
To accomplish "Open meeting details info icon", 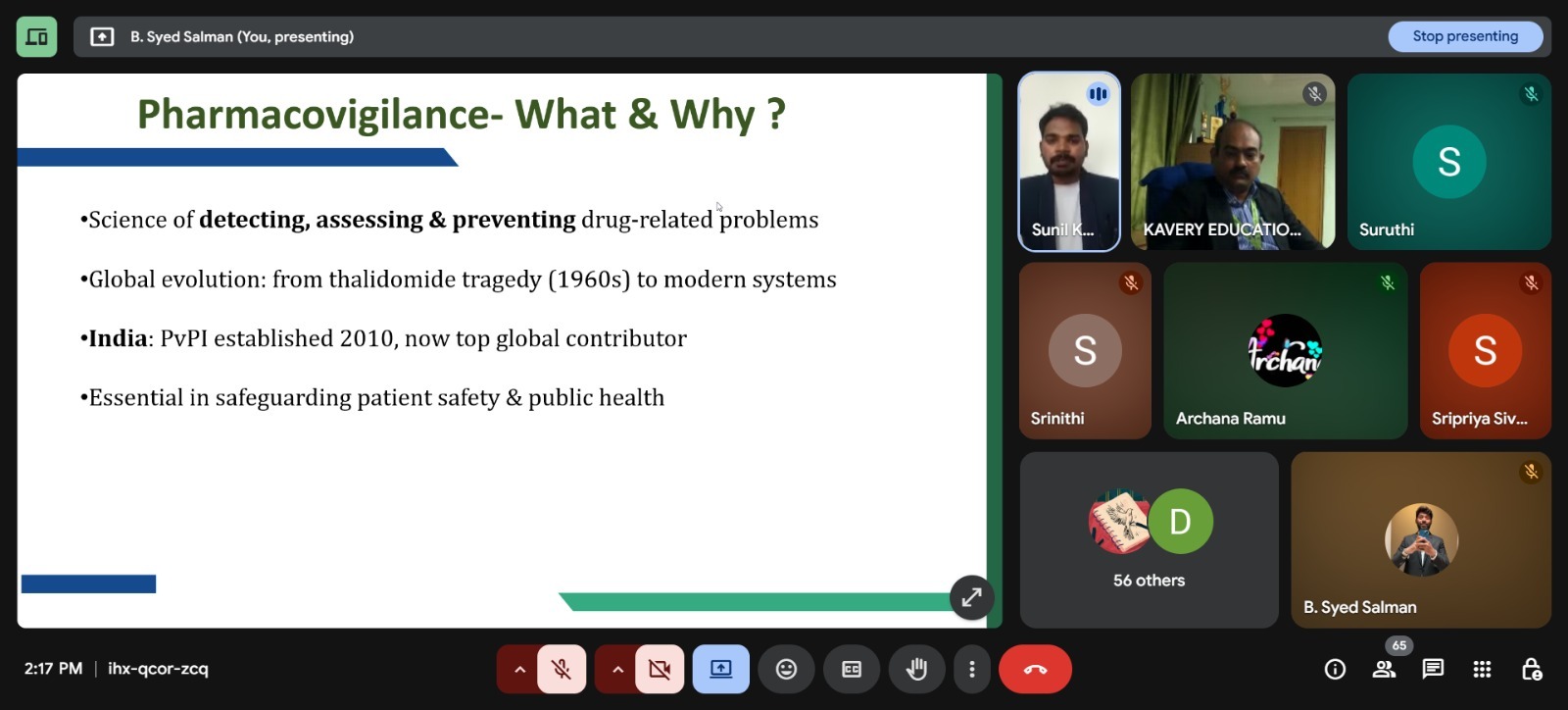I will (x=1335, y=669).
